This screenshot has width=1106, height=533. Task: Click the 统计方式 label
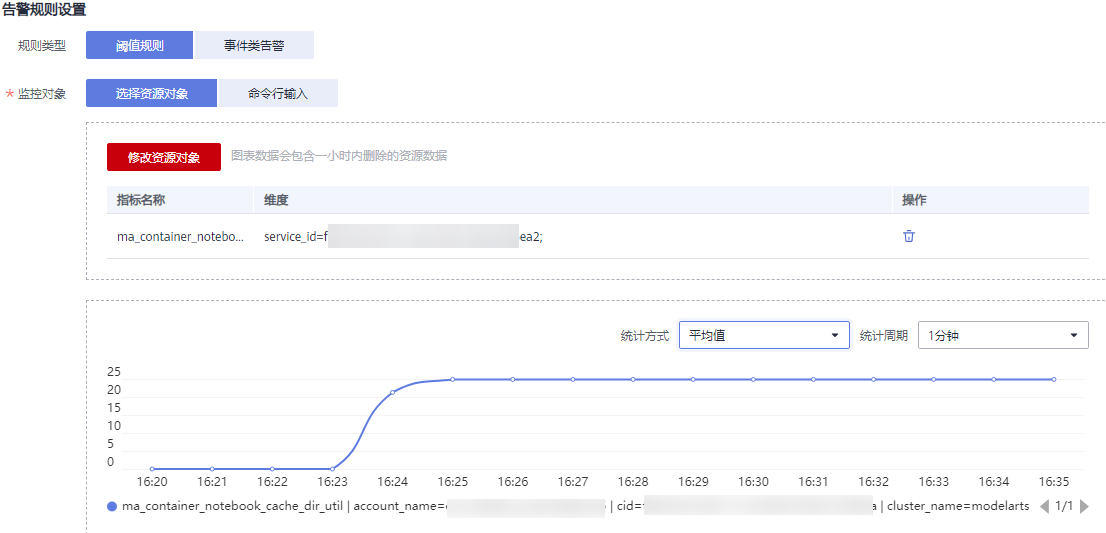645,336
